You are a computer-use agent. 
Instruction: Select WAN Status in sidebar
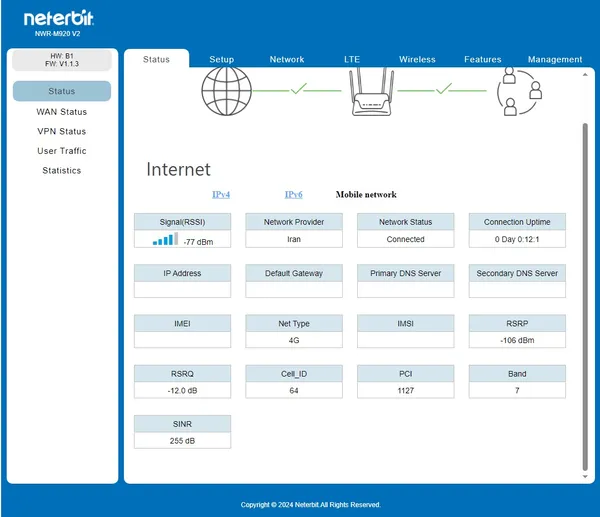62,112
